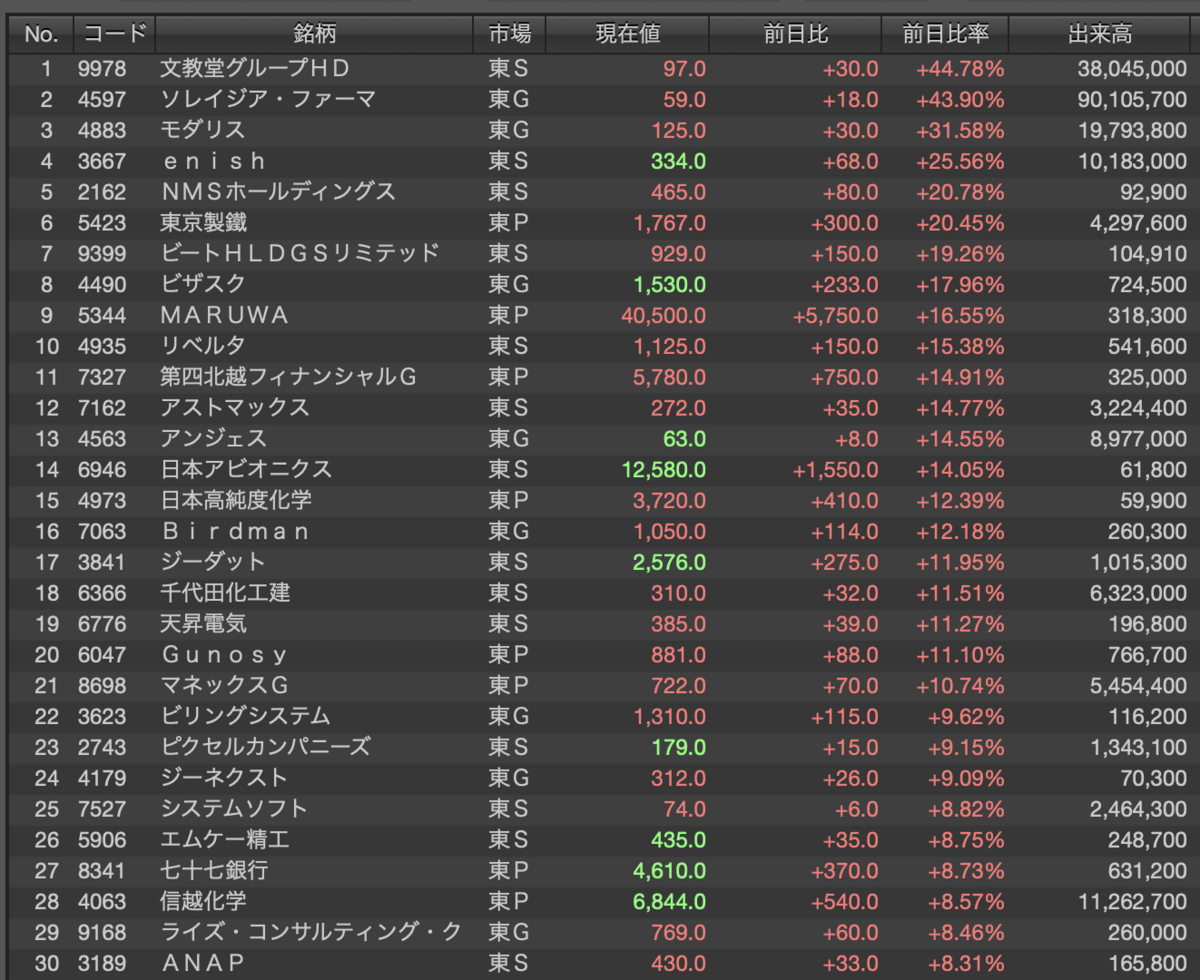This screenshot has height=980, width=1200.
Task: Select ライズ・コンサルティング・ク row
Action: point(311,932)
